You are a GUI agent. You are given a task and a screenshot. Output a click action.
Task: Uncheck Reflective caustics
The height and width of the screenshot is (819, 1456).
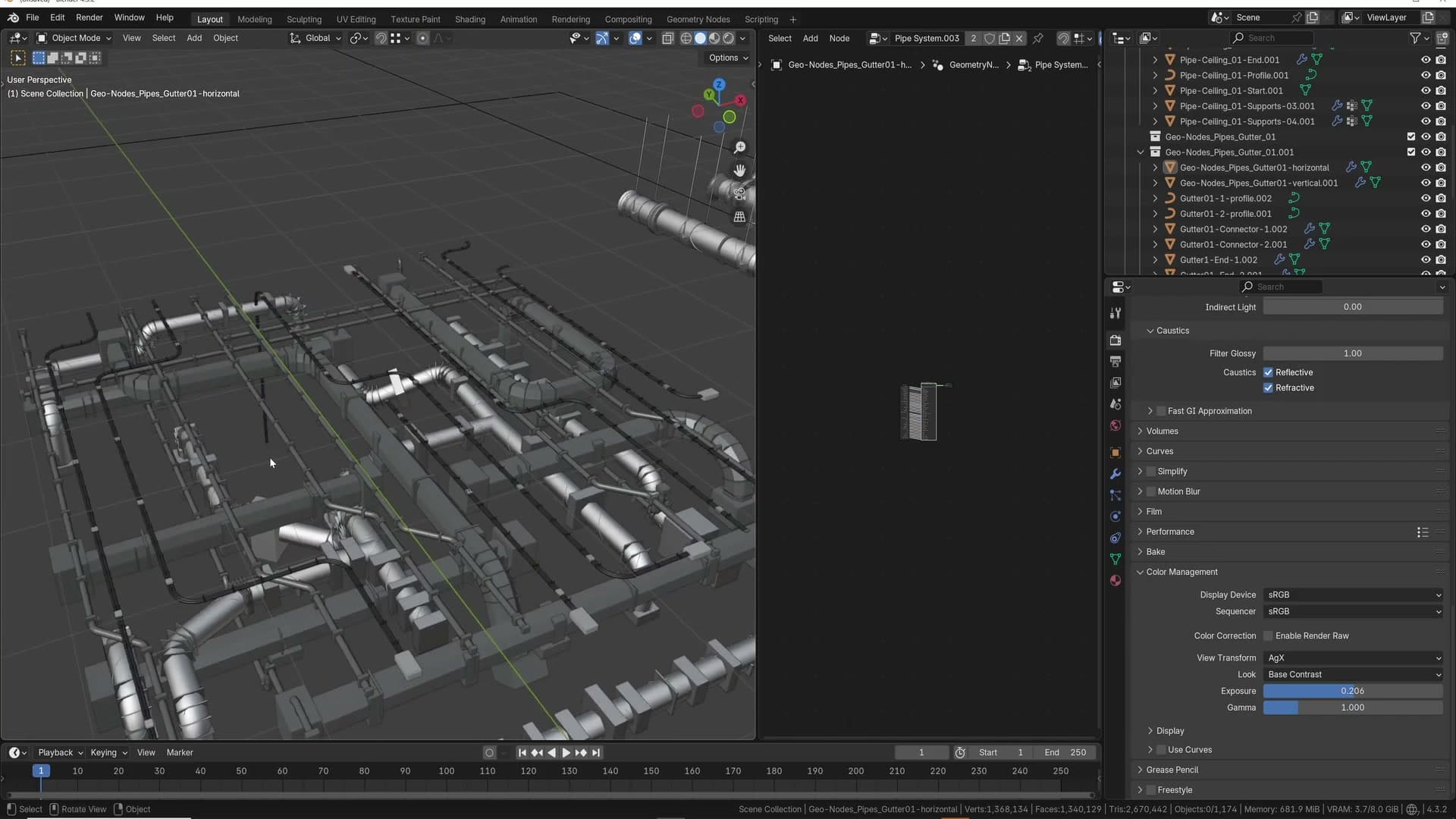click(x=1268, y=372)
